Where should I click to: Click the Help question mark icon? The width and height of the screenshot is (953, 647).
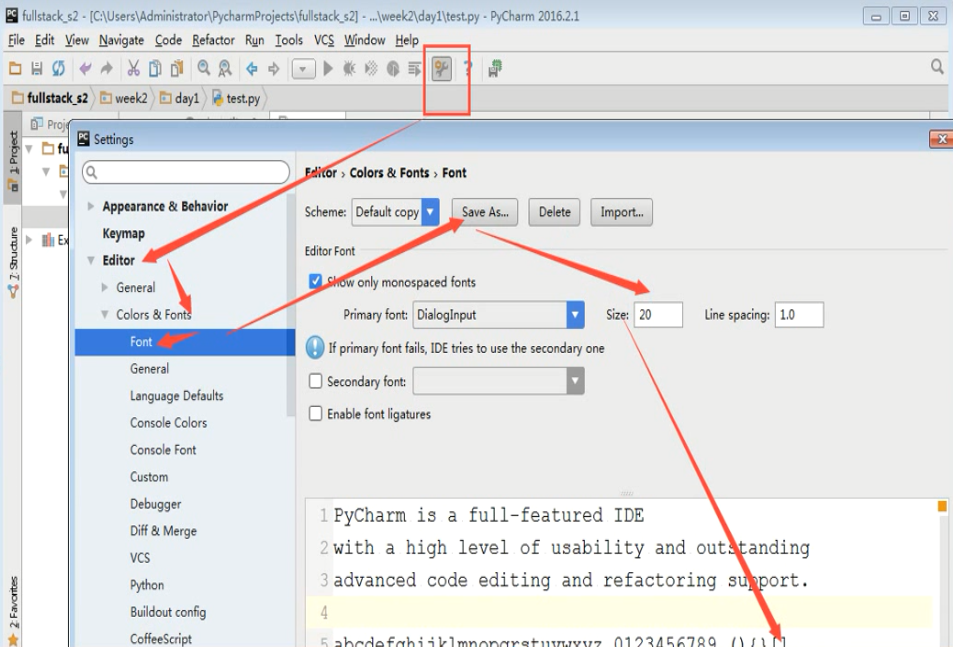click(x=468, y=69)
